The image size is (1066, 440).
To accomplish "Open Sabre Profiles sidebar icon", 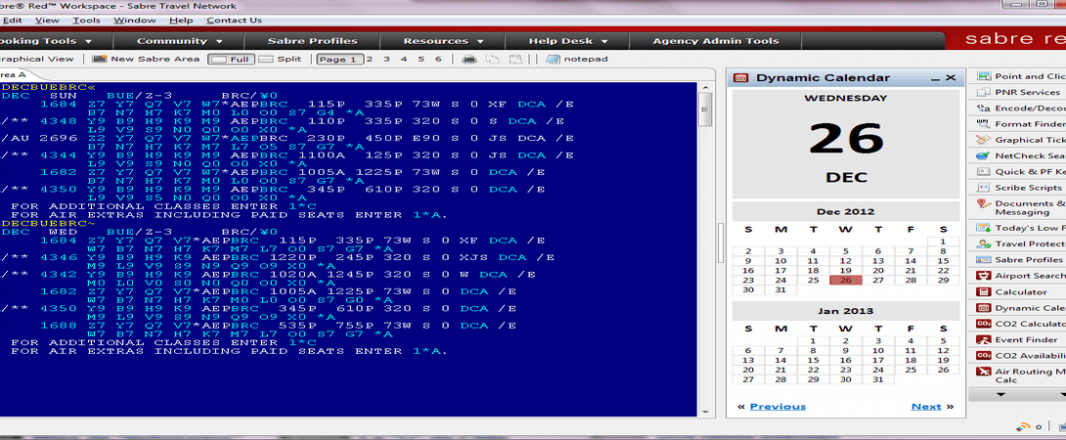I will 983,260.
